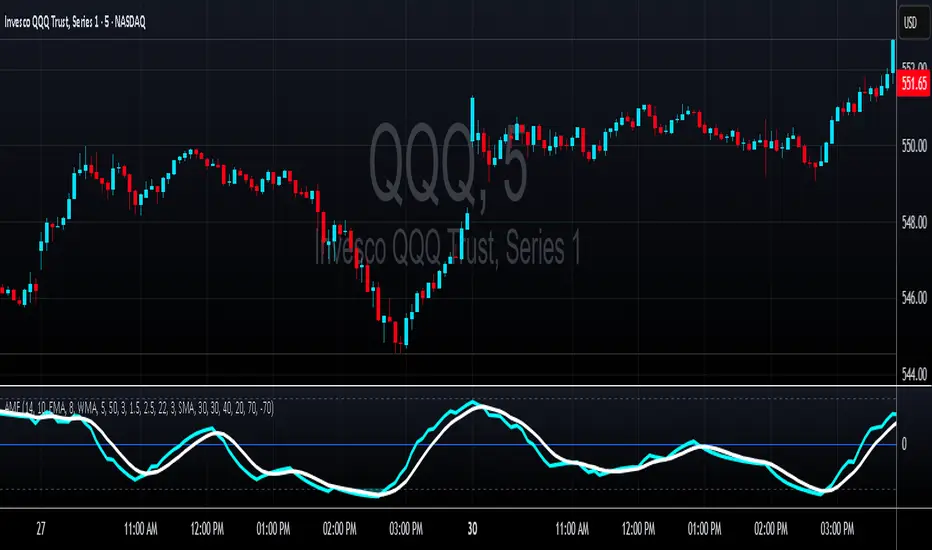Click the Invesco QQQ Trust symbol title

tap(75, 22)
